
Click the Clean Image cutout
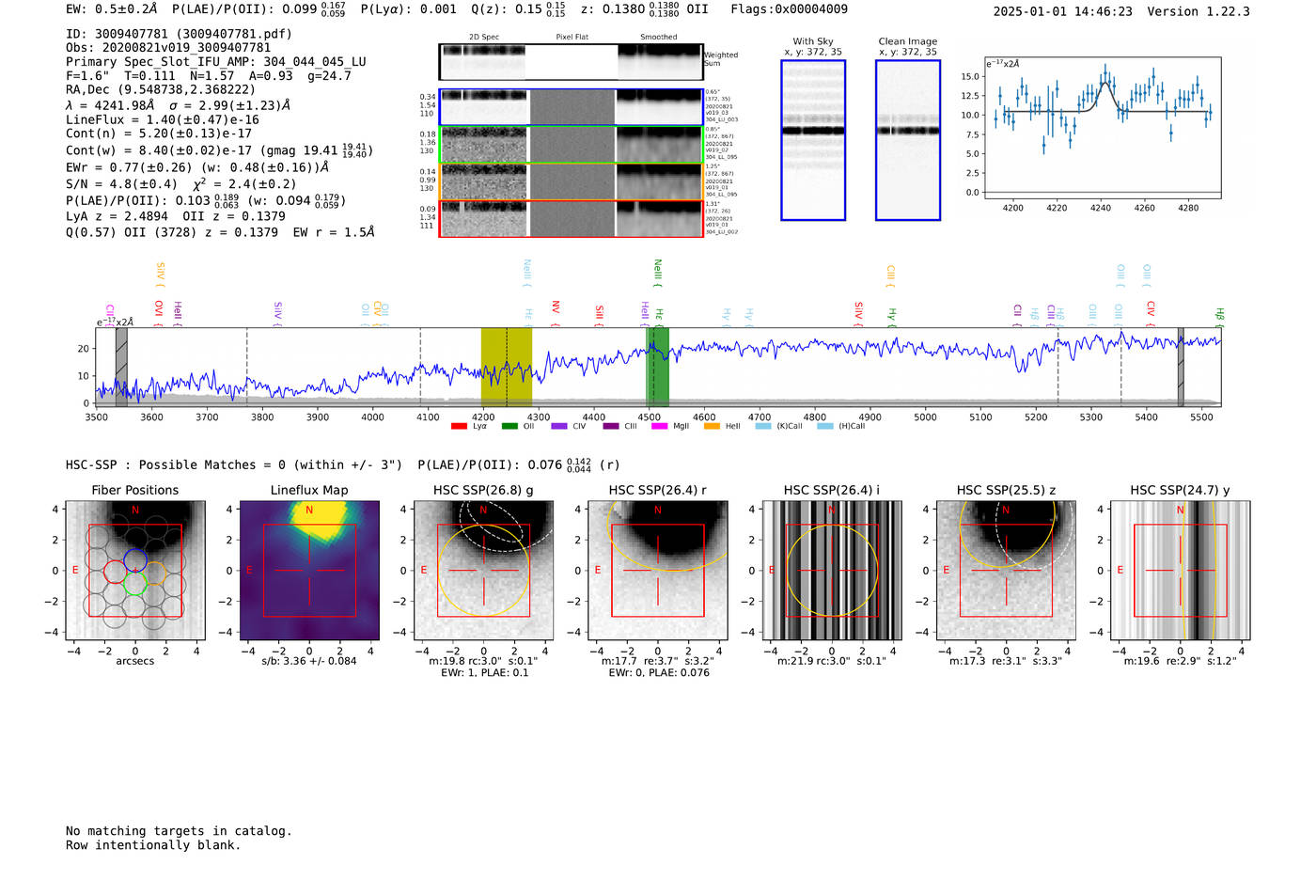point(908,140)
